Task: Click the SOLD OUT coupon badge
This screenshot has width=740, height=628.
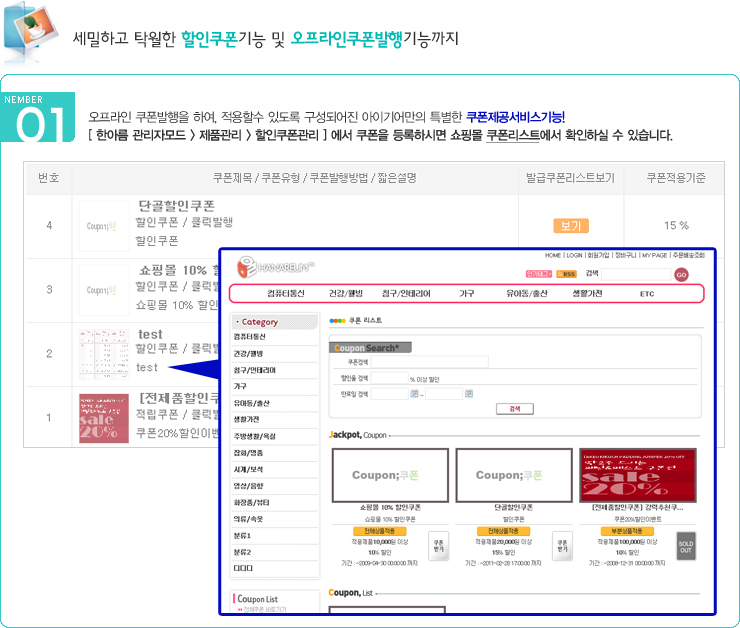Action: click(685, 546)
